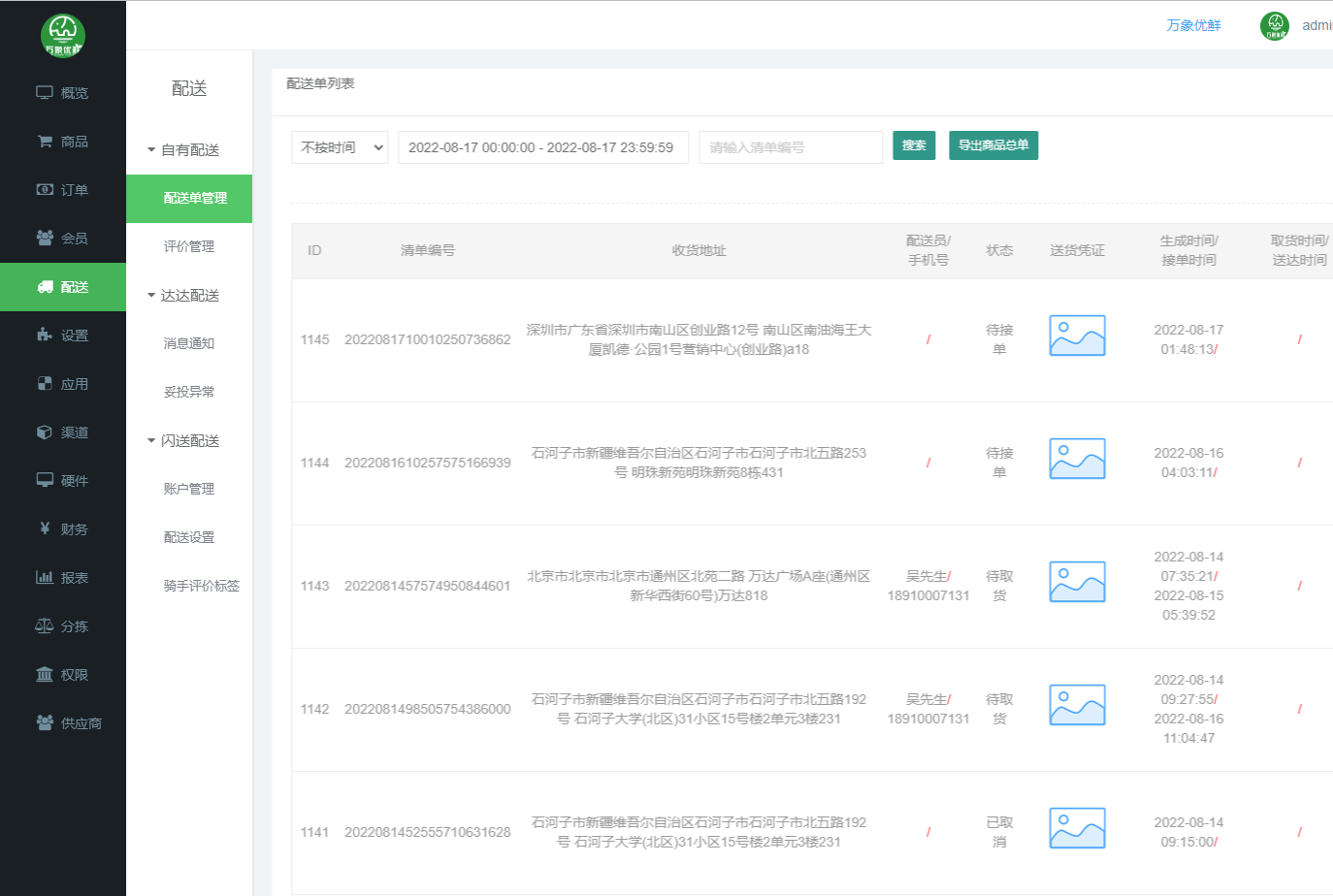Viewport: 1333px width, 896px height.
Task: Open the 订单 orders section
Action: click(x=63, y=190)
